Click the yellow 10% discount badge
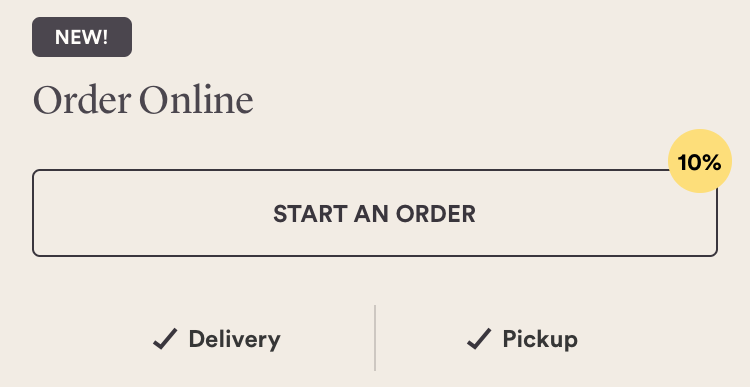The image size is (750, 387). click(x=700, y=161)
